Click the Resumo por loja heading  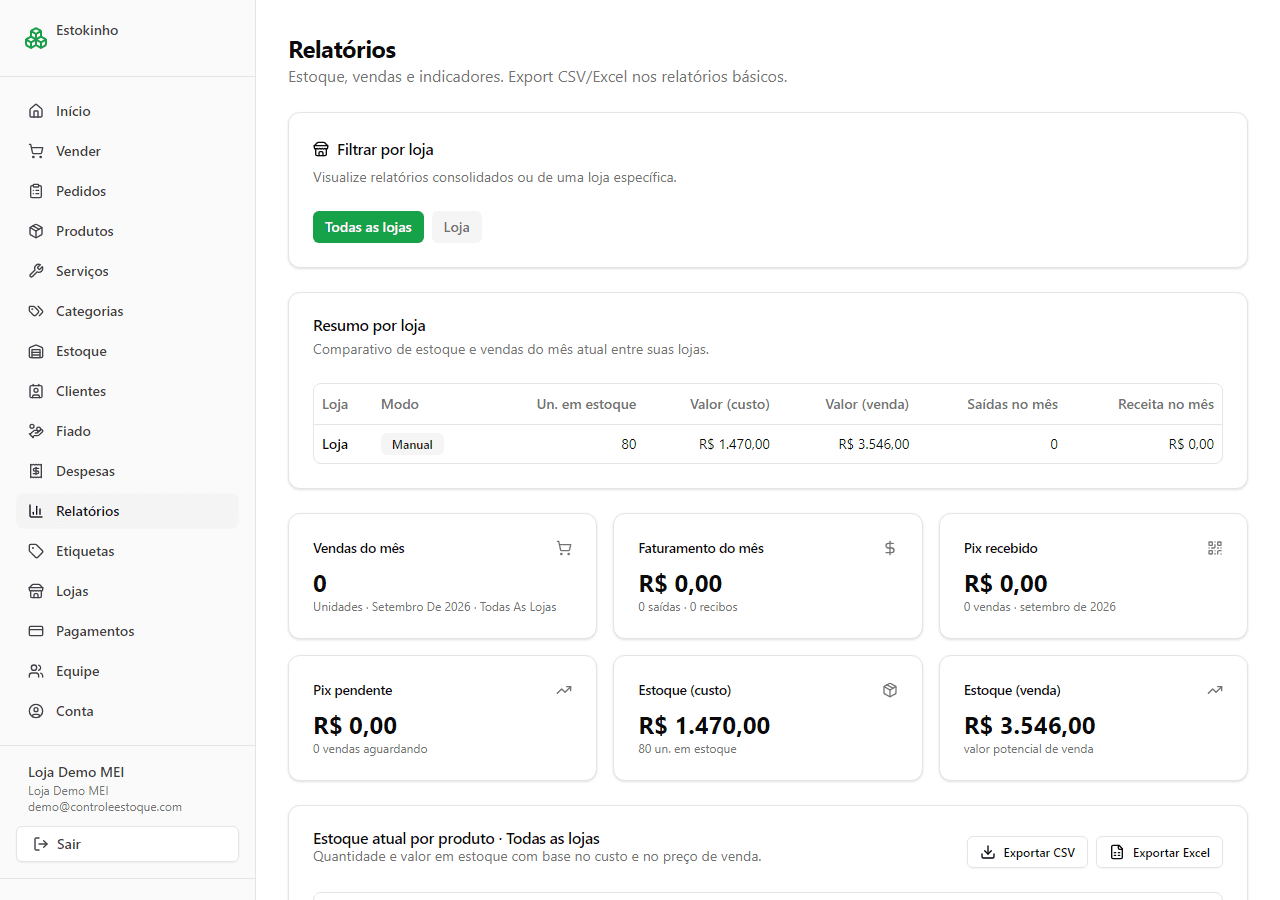[369, 326]
